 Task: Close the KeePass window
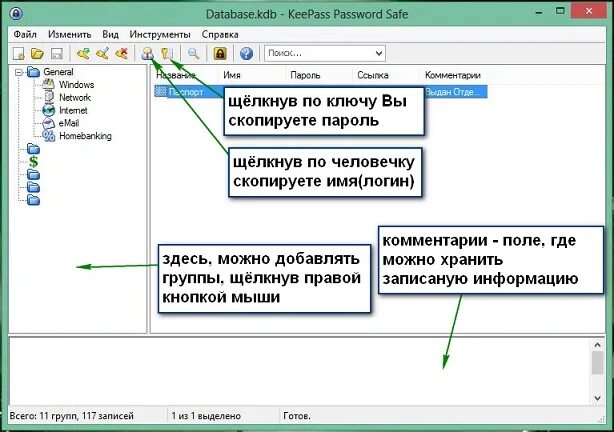589,11
